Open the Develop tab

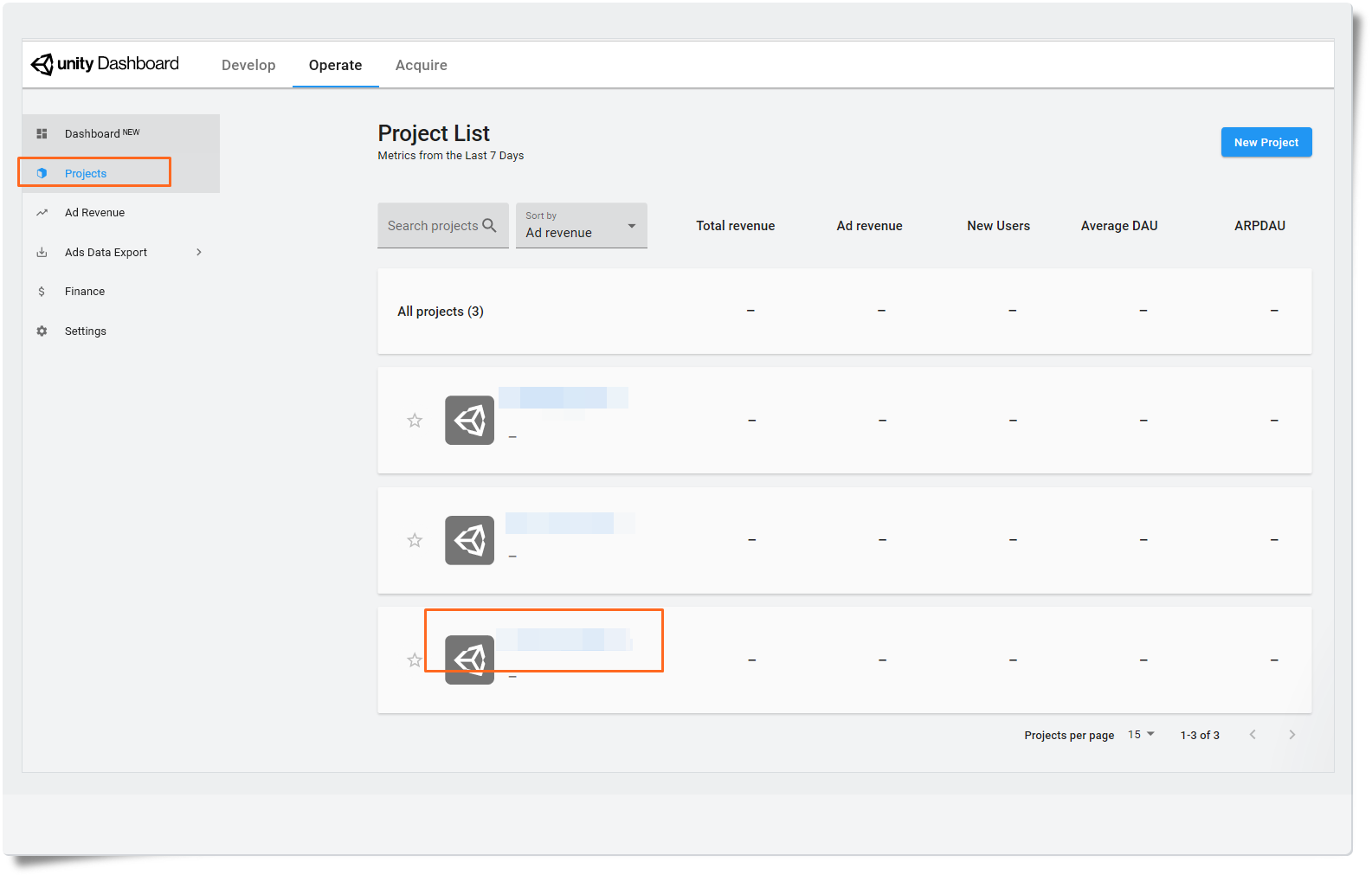(248, 65)
